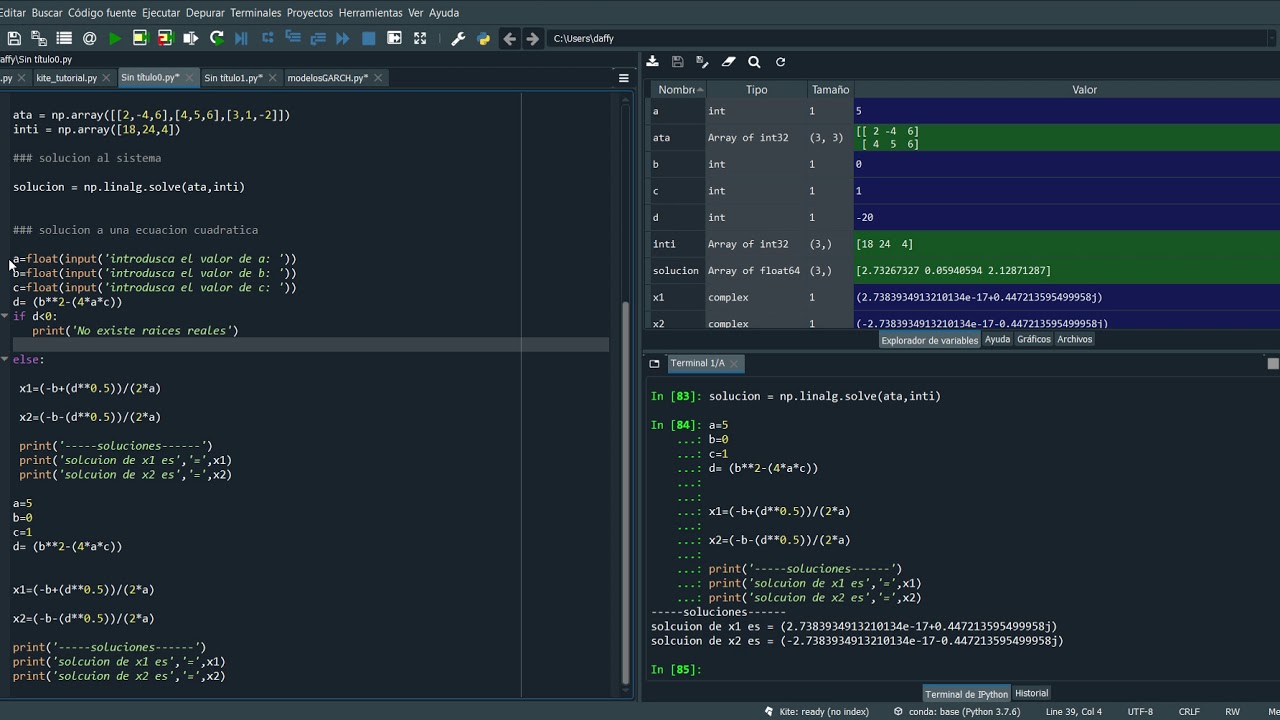The height and width of the screenshot is (720, 1280).
Task: Open PYTHONPATH manager Python icon
Action: (484, 38)
